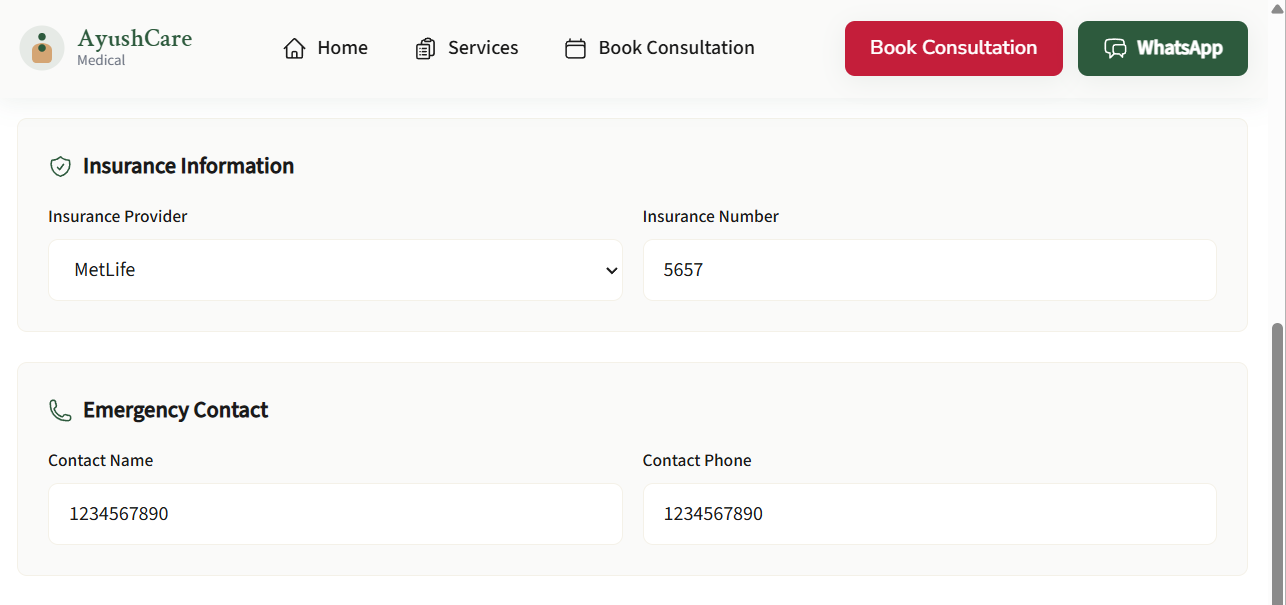Click the AyushCare logo icon
The height and width of the screenshot is (605, 1286).
(42, 48)
